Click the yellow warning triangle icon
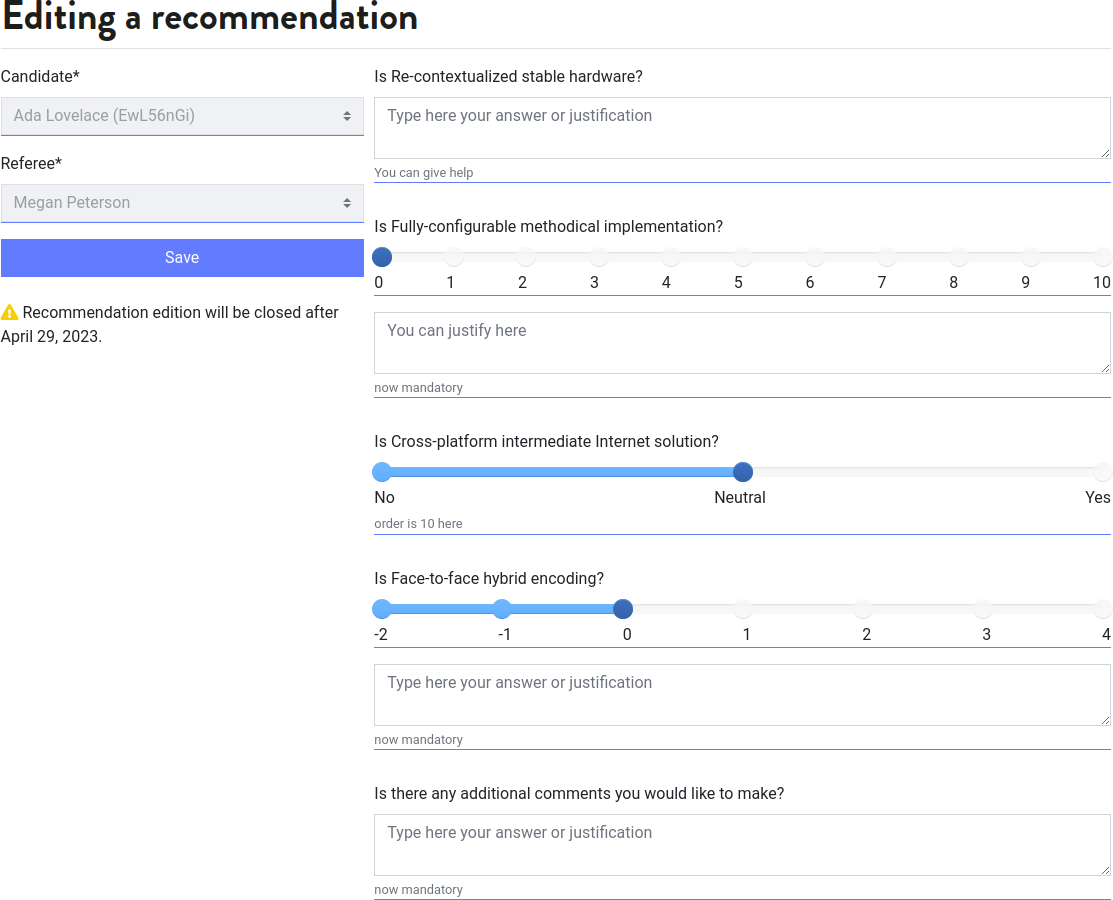Screen dimensions: 1113x900 tap(10, 313)
